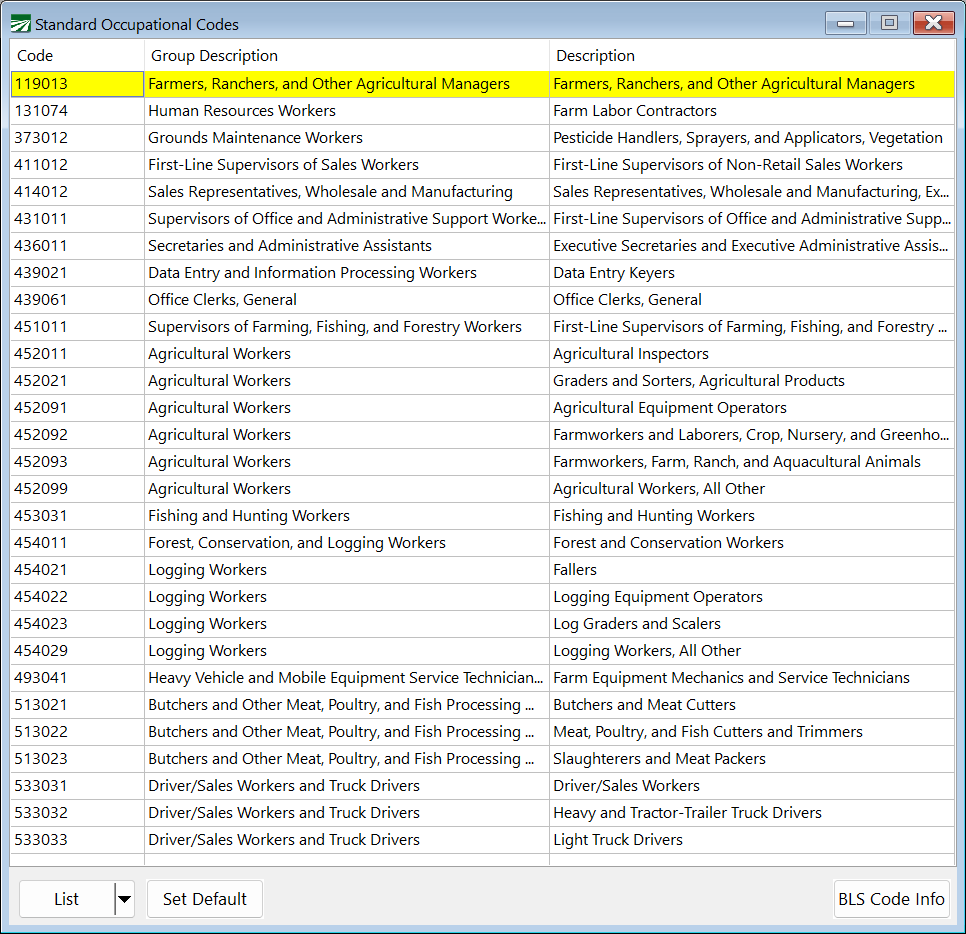Select code 373012 Grounds Maintenance Workers
Viewport: 966px width, 934px height.
[x=42, y=138]
